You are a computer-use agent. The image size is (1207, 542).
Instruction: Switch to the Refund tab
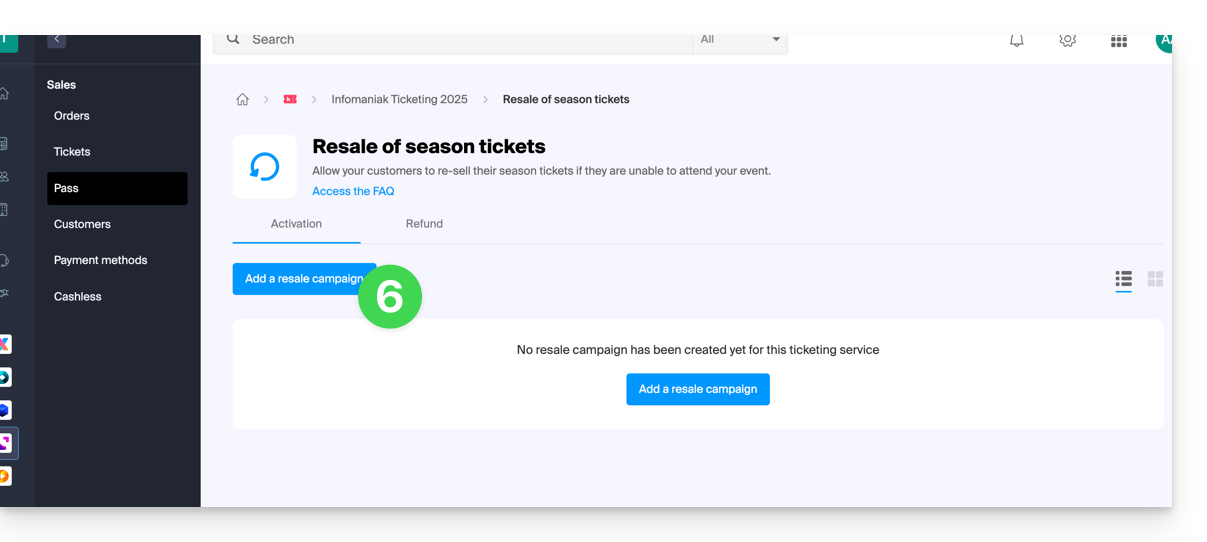pos(424,224)
